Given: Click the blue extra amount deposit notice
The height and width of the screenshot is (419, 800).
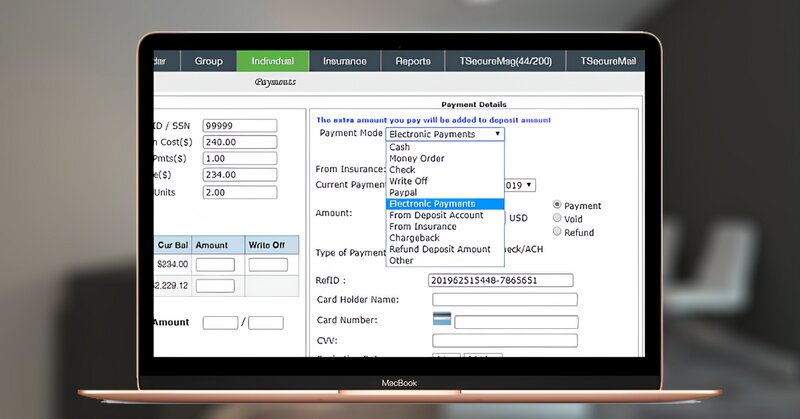Looking at the screenshot, I should [434, 120].
